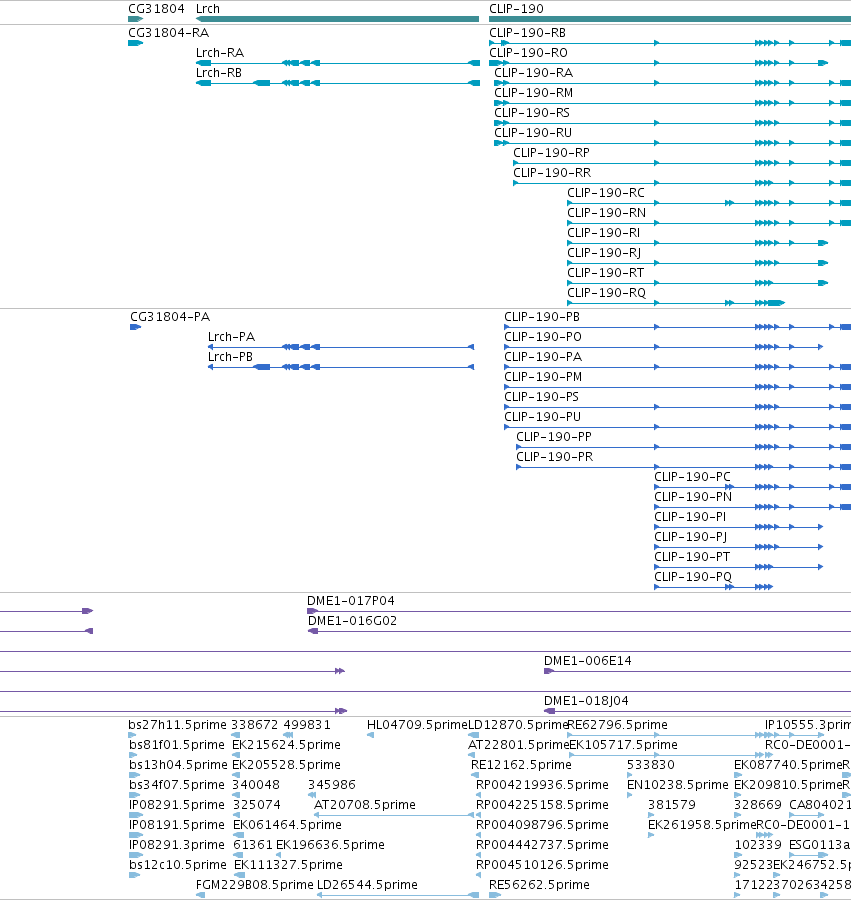Select EST LD26544.5prime
Screen dimensions: 851x900
coord(367,885)
